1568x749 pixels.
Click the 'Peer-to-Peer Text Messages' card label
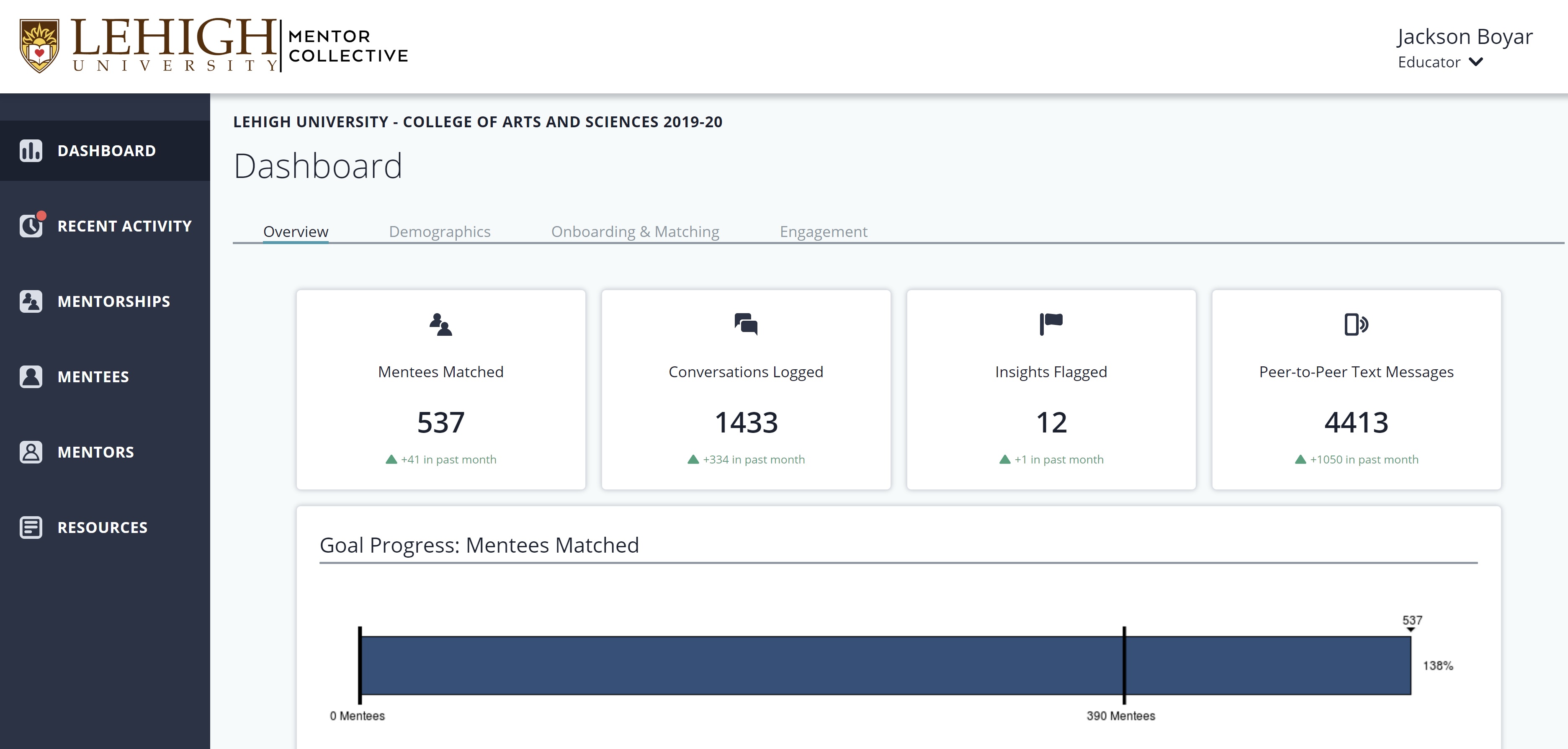(x=1356, y=372)
